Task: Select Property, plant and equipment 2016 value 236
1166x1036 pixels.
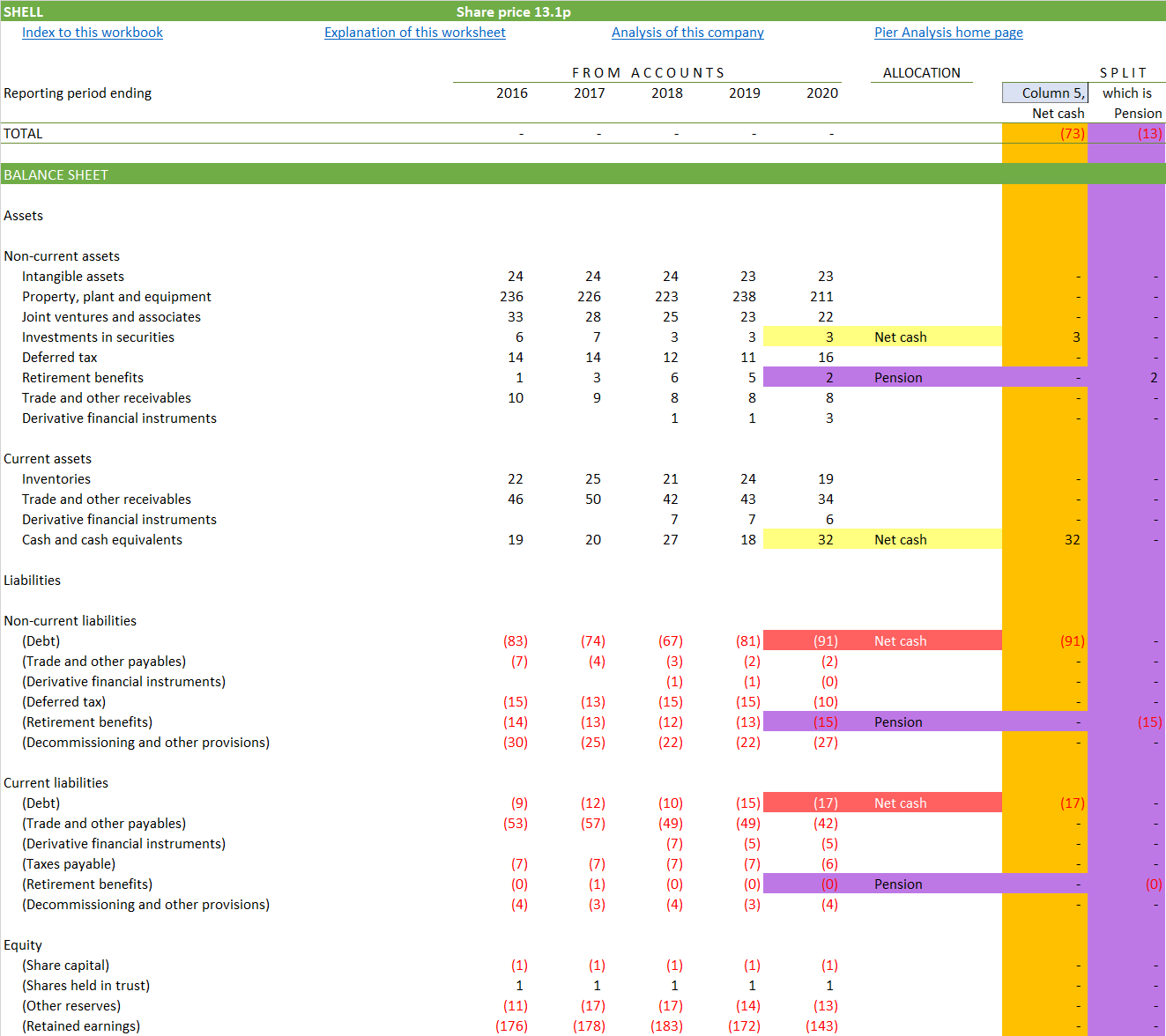Action: pyautogui.click(x=511, y=296)
